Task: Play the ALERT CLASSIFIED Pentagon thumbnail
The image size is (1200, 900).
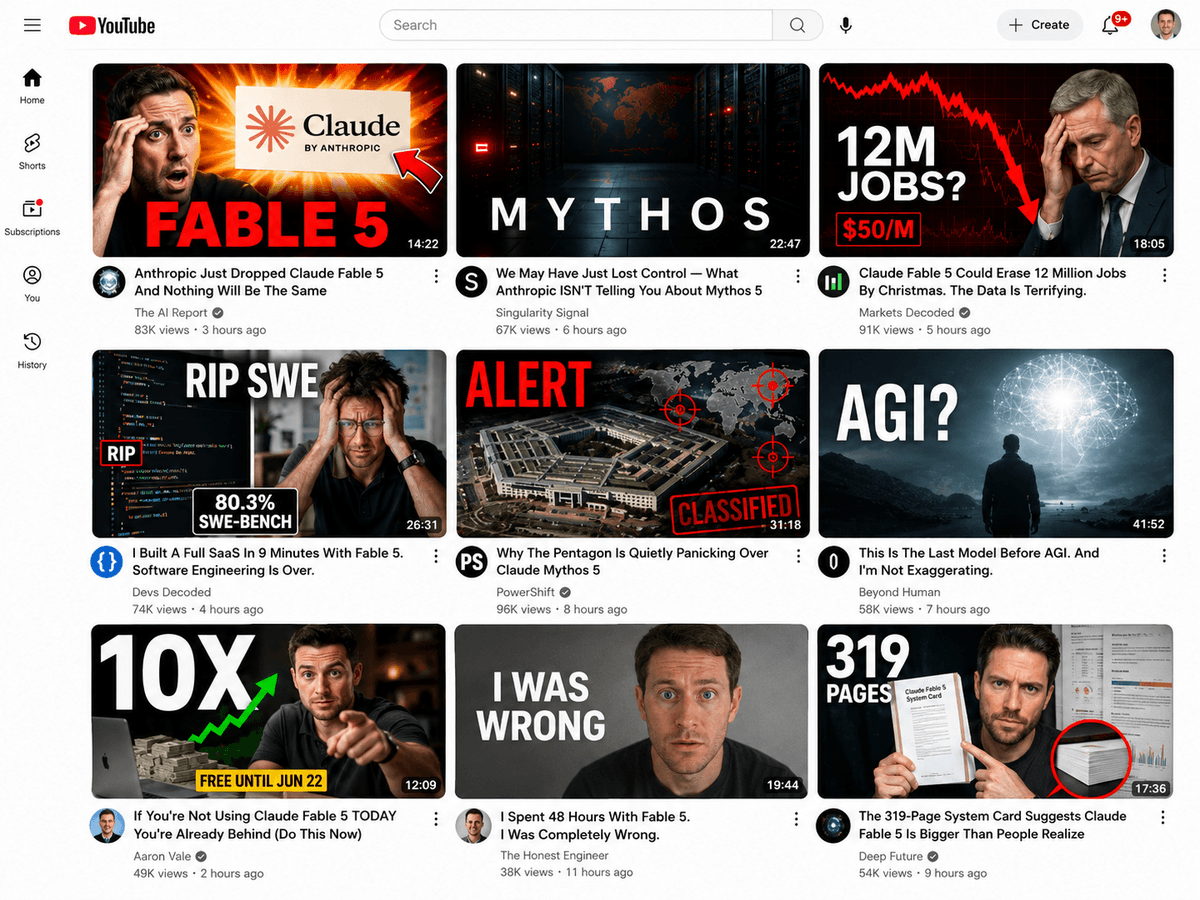Action: 633,443
